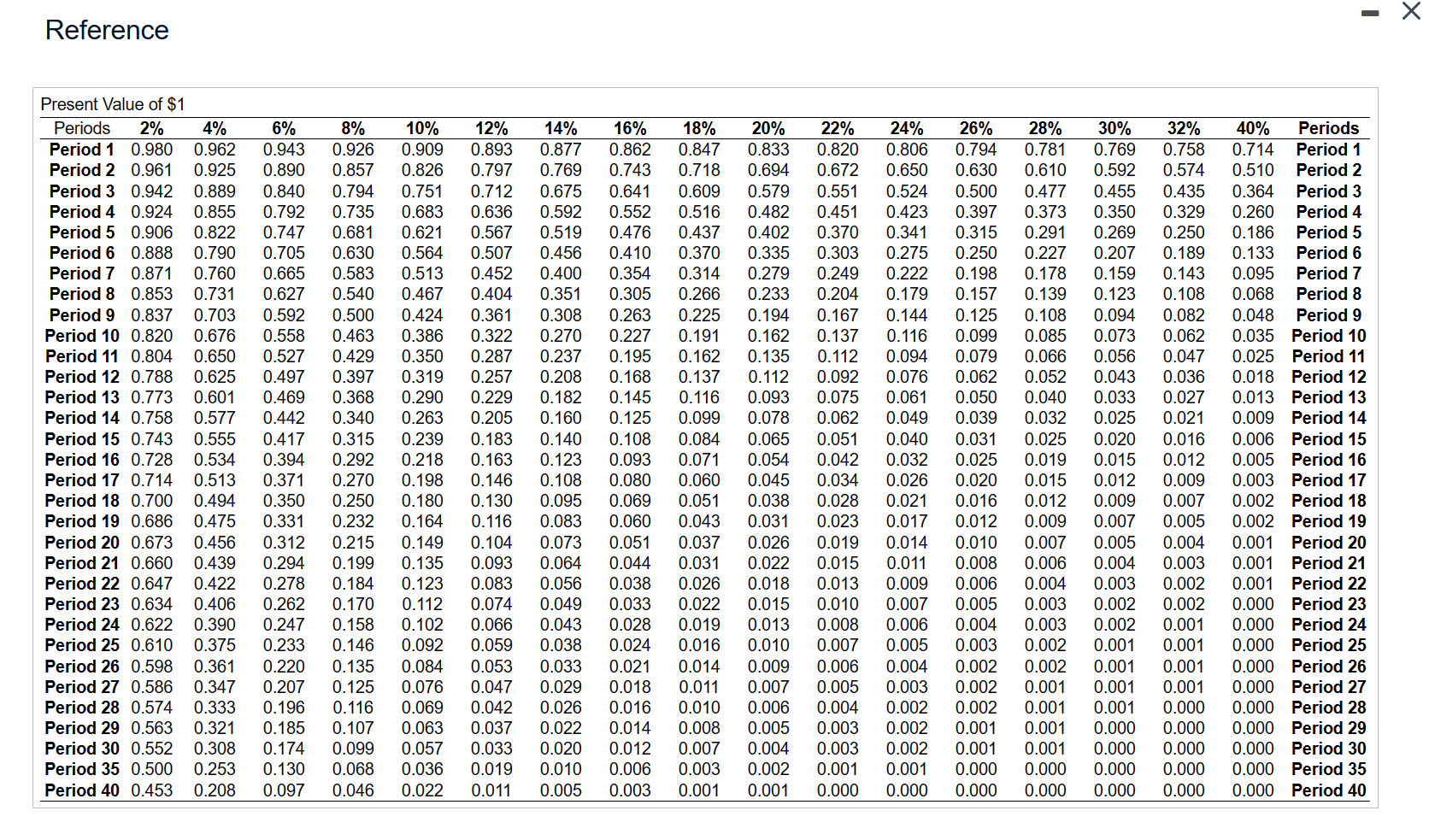Click 0.400 in Period 7 under 14%
The height and width of the screenshot is (840, 1429).
pos(561,273)
